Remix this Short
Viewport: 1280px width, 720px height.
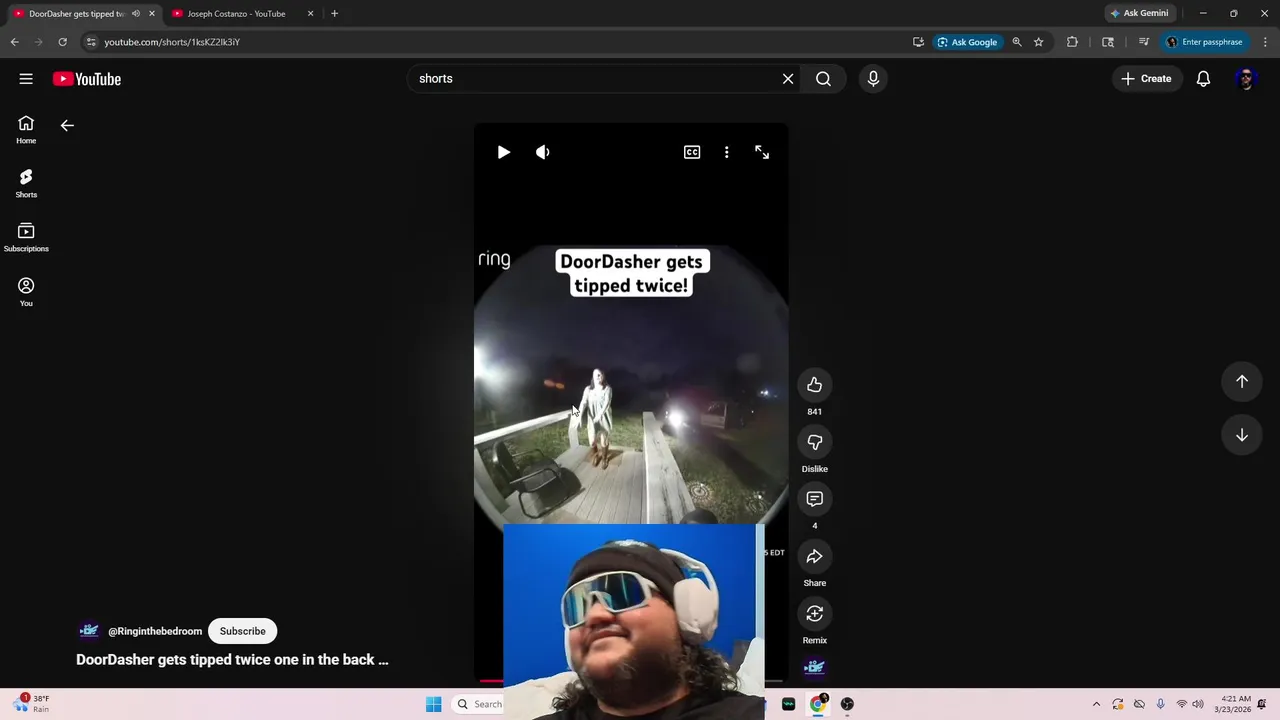click(x=815, y=613)
